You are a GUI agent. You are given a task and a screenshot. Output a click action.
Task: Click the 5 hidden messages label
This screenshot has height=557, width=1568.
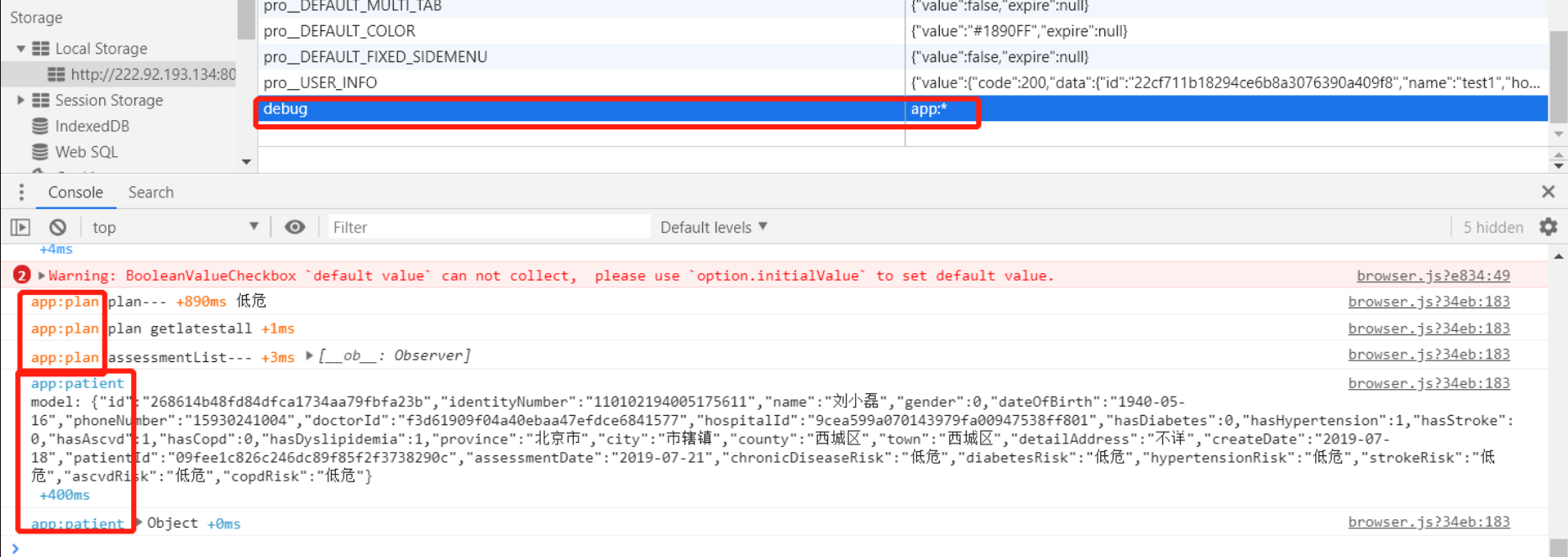1493,227
